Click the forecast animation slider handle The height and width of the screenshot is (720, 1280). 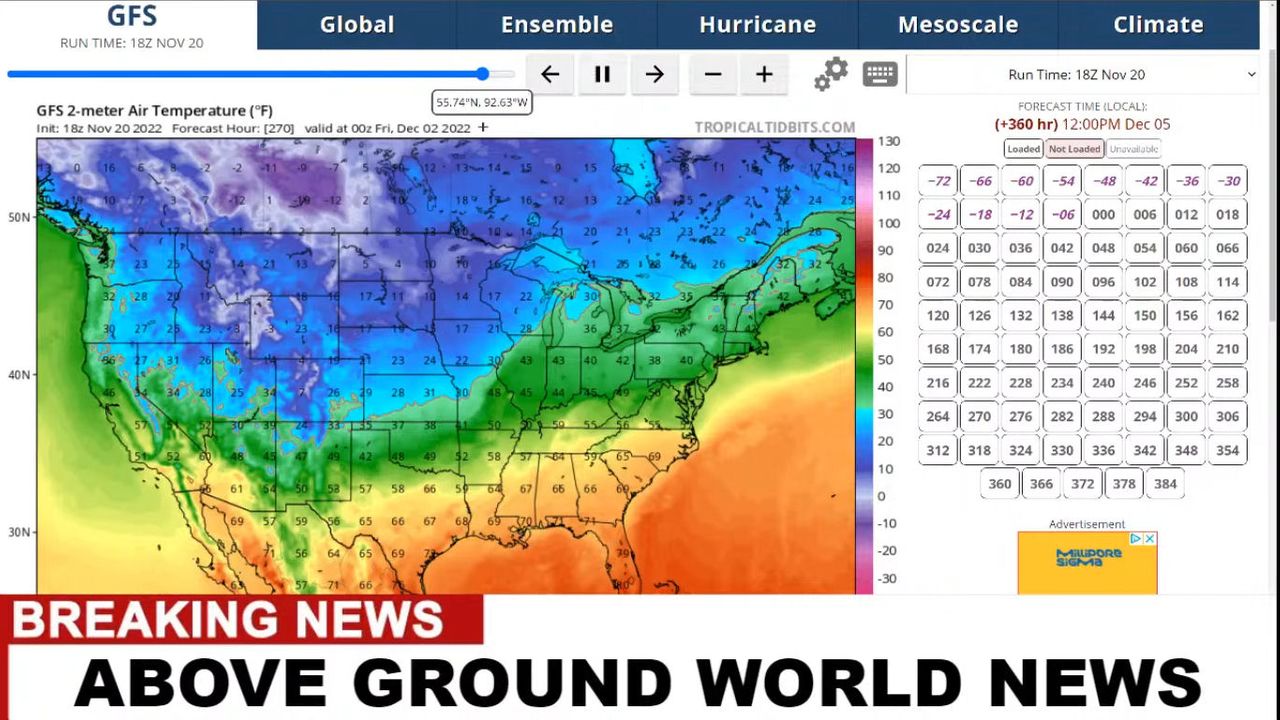(x=483, y=74)
